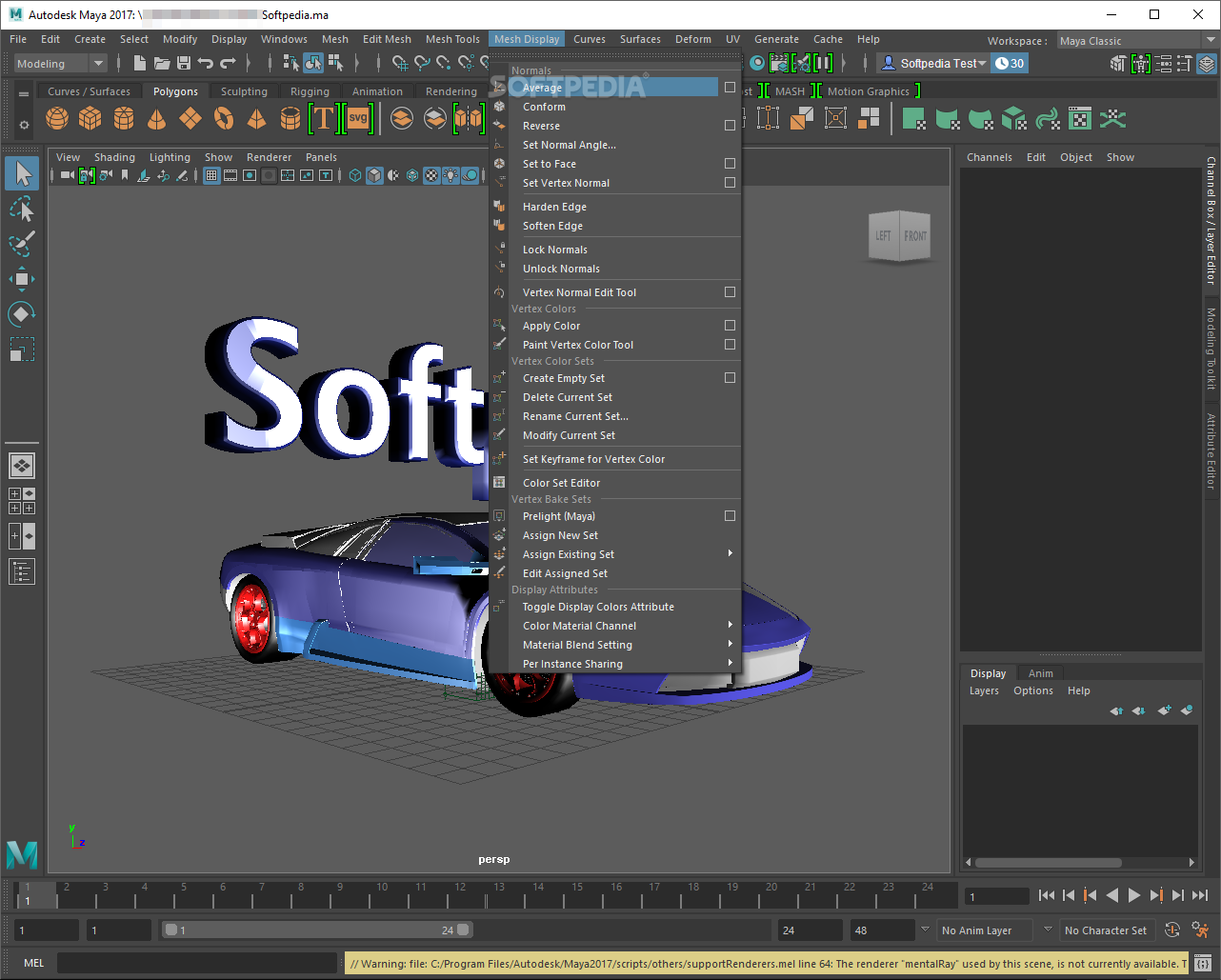Open the option box for Apply Color
The image size is (1221, 980).
click(x=730, y=326)
